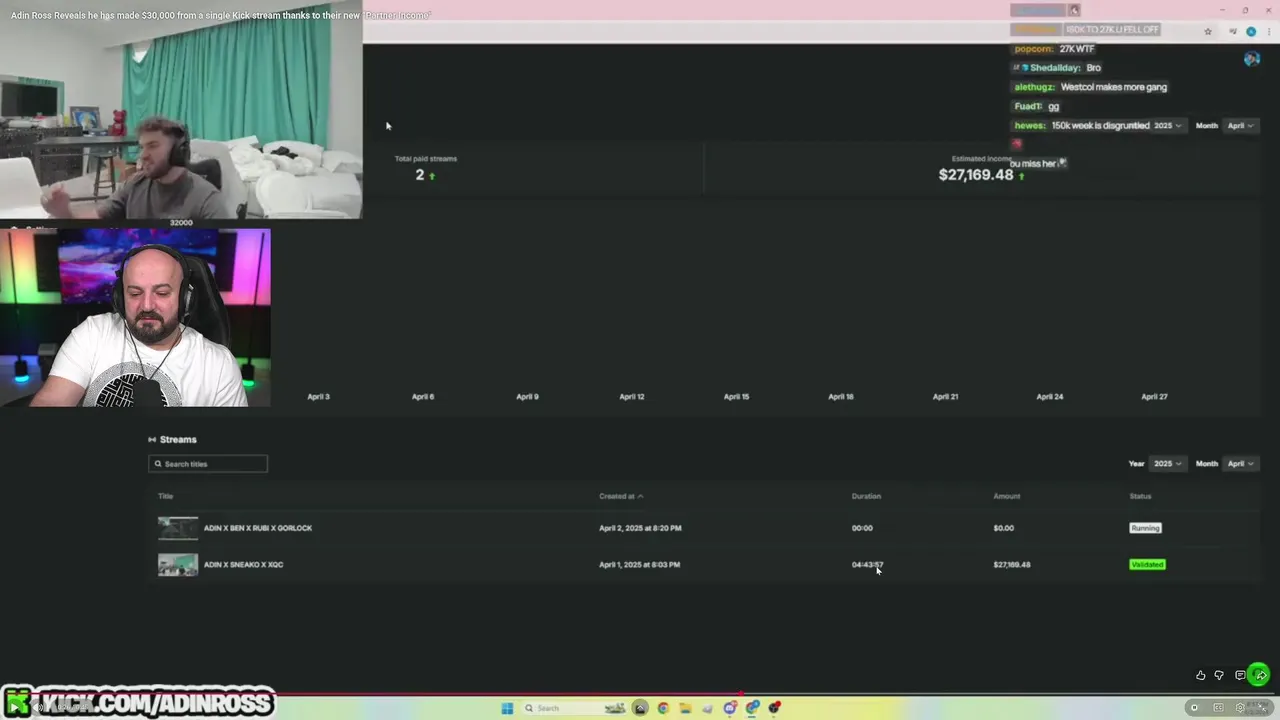Click green arrow beside $27,169.48 estimated income
1280x720 pixels.
tap(1021, 176)
